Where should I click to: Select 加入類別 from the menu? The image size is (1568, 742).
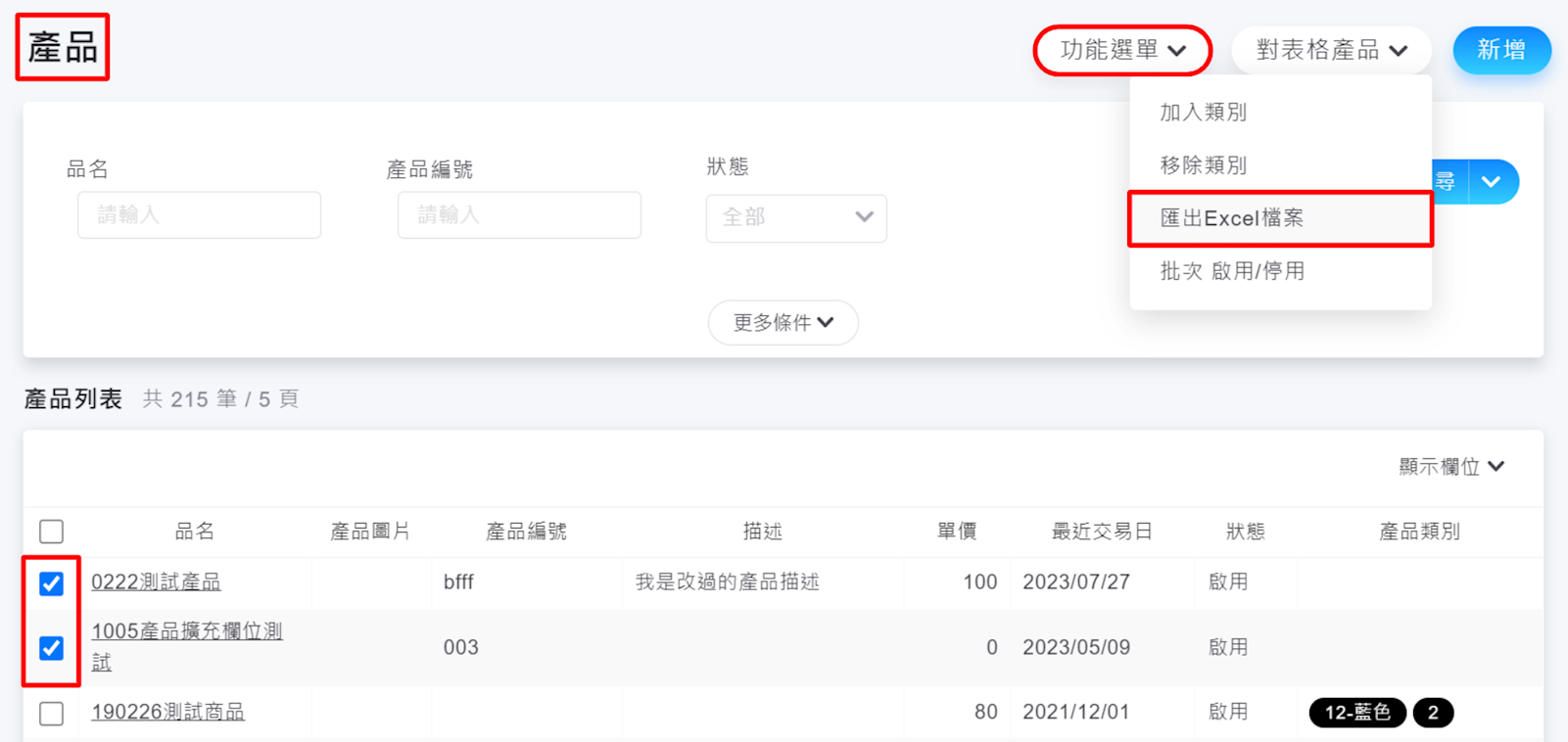(1203, 113)
